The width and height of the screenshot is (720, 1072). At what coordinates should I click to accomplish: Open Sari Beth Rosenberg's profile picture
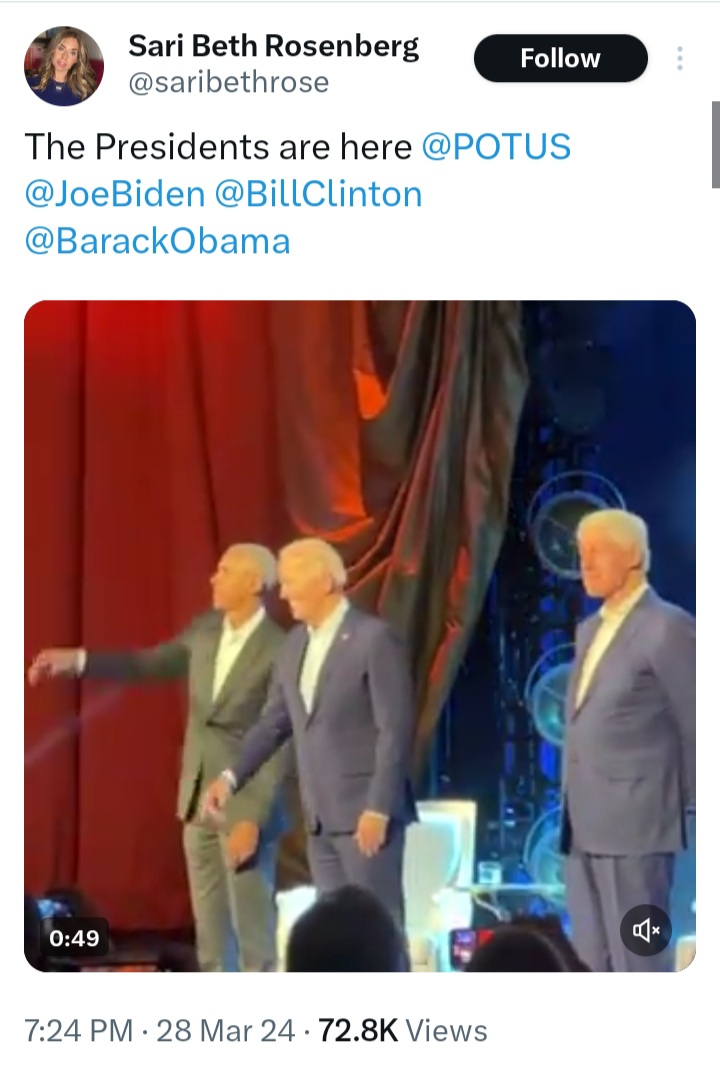[64, 65]
